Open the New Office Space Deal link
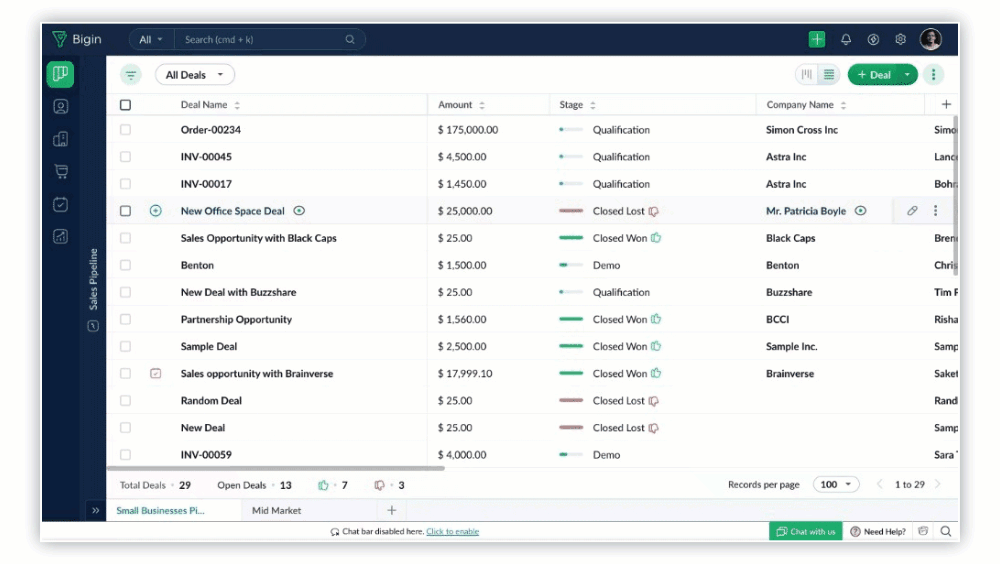This screenshot has width=1000, height=564. 233,211
